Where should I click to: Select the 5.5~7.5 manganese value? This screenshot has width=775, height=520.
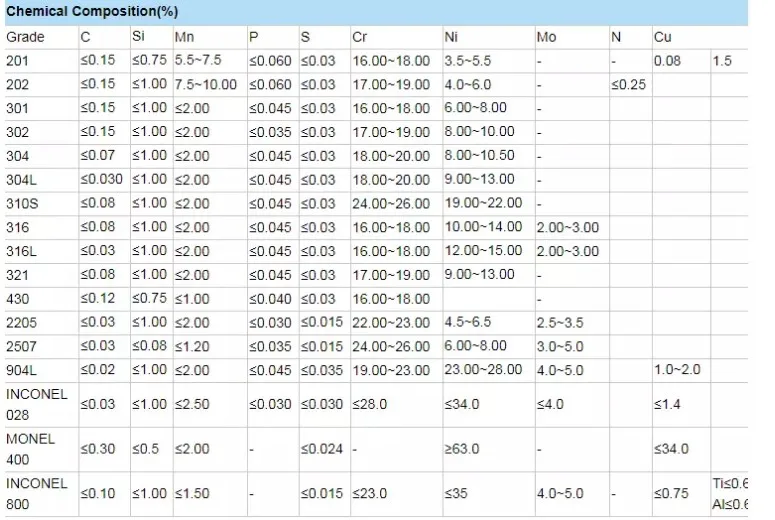tap(200, 61)
